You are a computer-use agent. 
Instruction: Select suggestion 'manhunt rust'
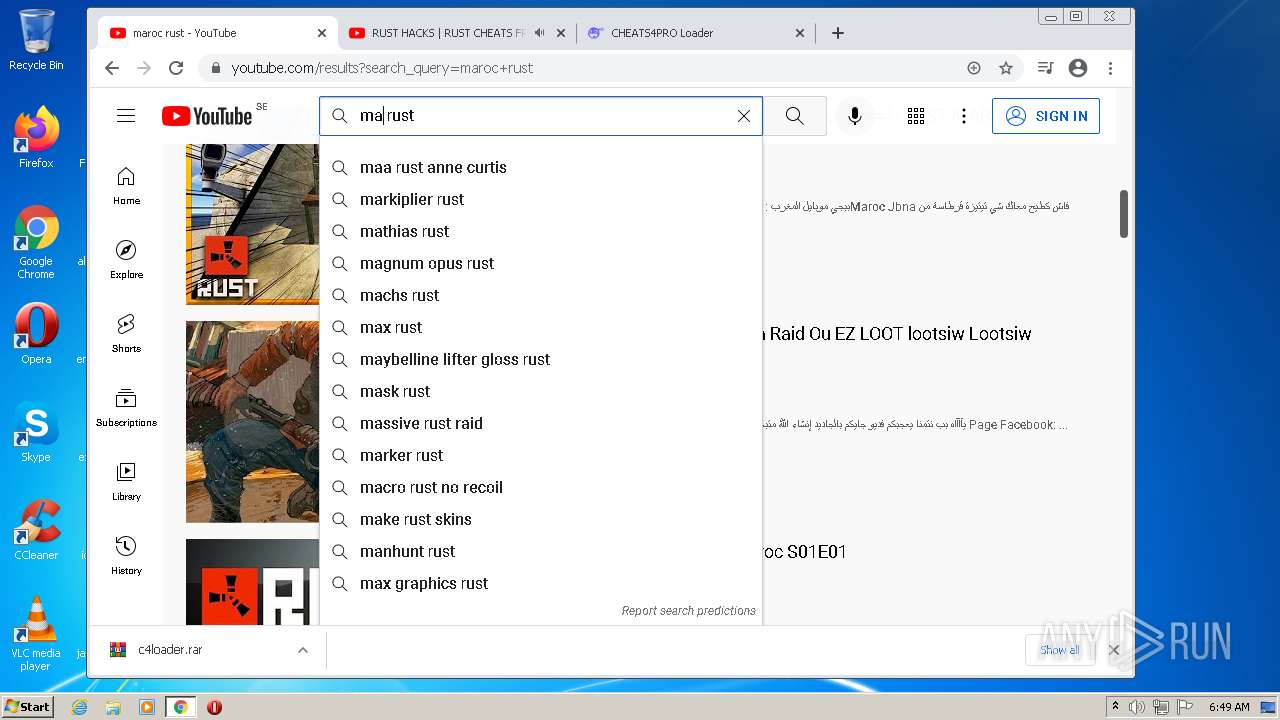pos(541,552)
